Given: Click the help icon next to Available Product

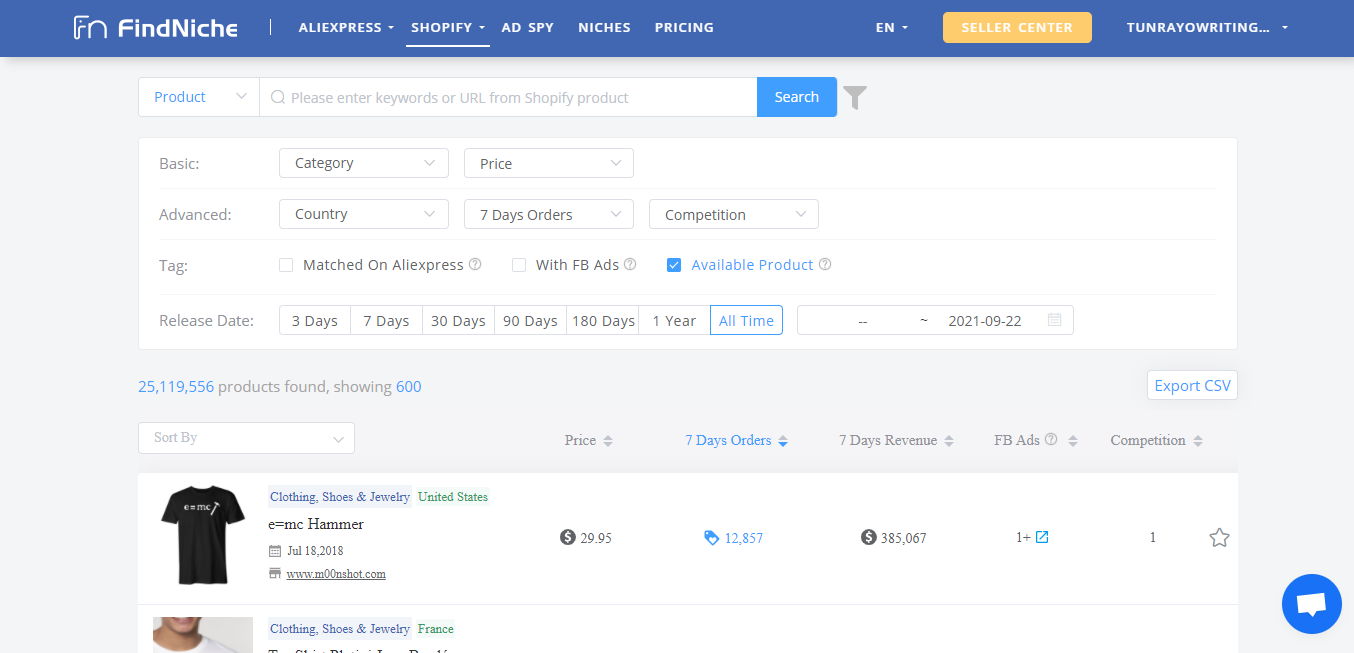Looking at the screenshot, I should coord(824,264).
